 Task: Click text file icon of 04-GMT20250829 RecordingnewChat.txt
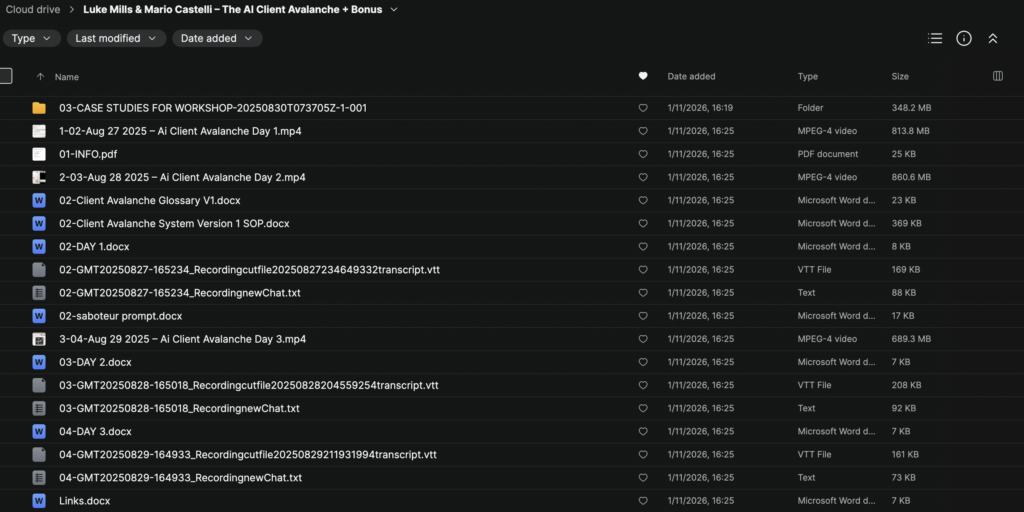(x=39, y=478)
